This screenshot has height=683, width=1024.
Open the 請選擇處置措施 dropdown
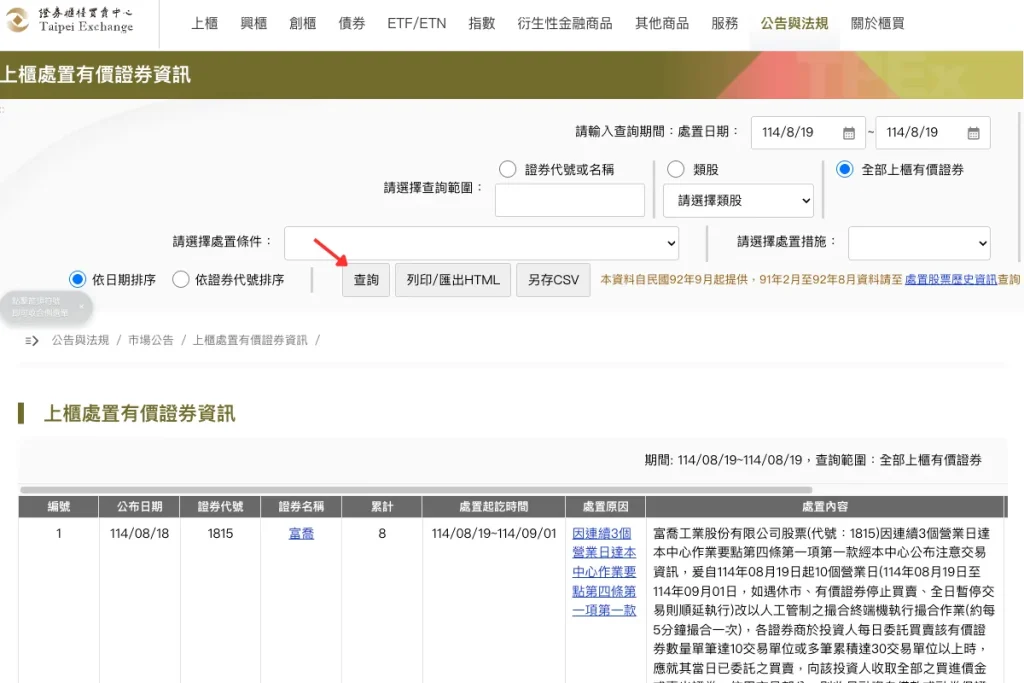click(x=919, y=243)
